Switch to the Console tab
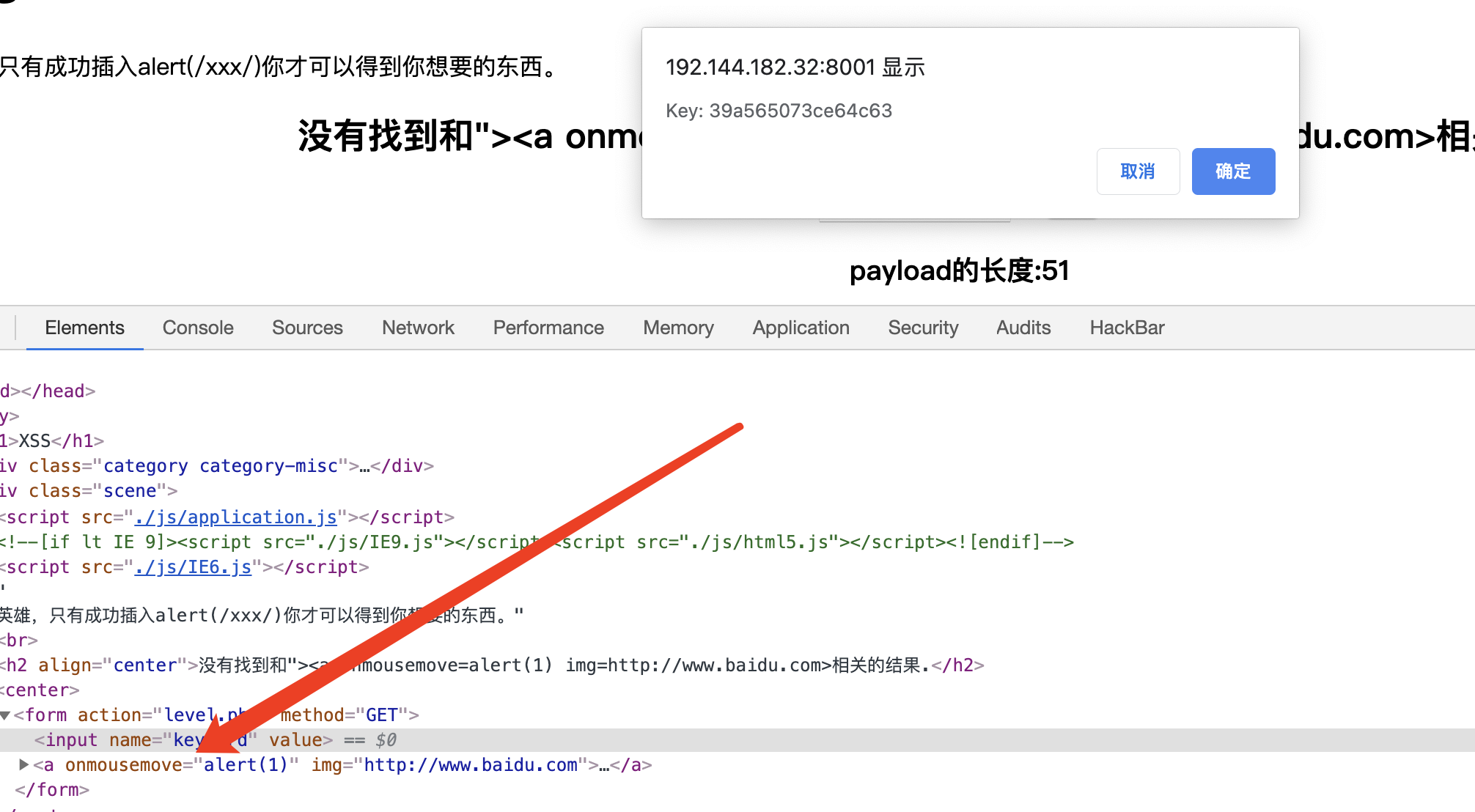The width and height of the screenshot is (1475, 812). (x=198, y=328)
